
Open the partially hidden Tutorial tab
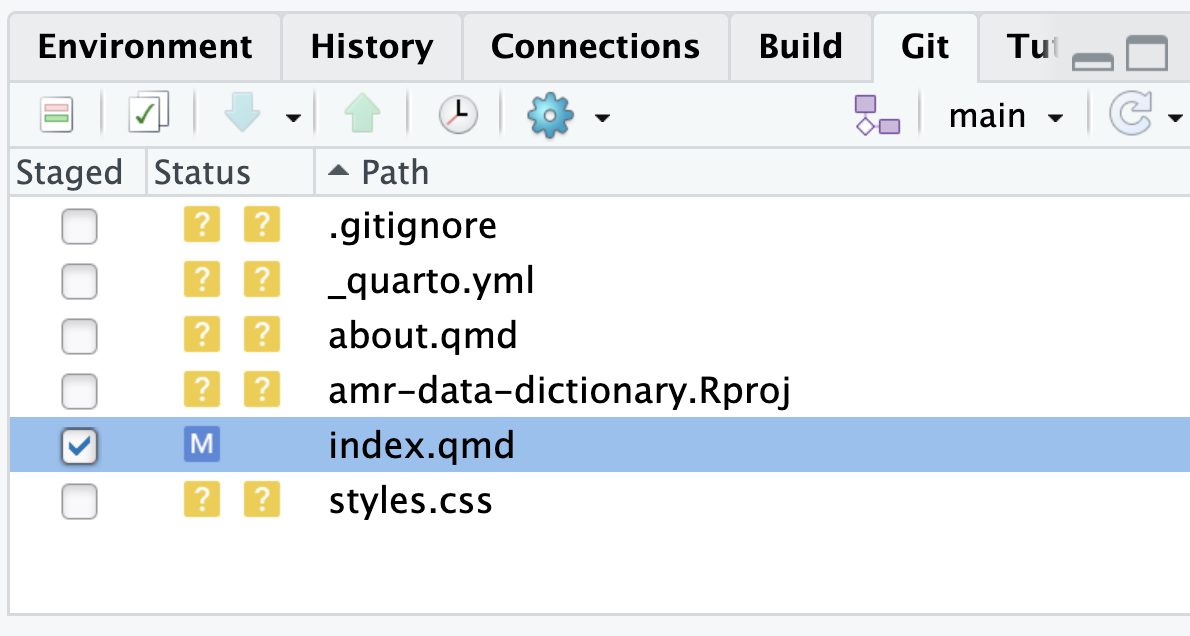[x=1031, y=47]
